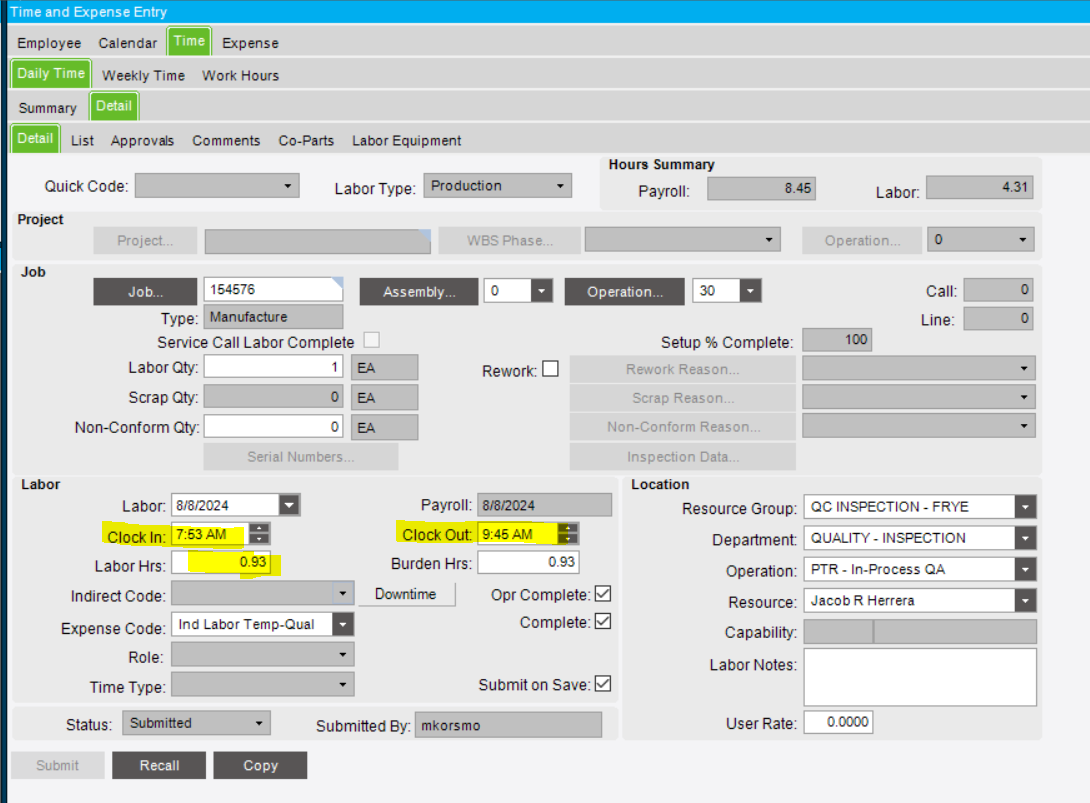Image resolution: width=1090 pixels, height=803 pixels.
Task: Click the Clock Out time field
Action: (x=518, y=535)
